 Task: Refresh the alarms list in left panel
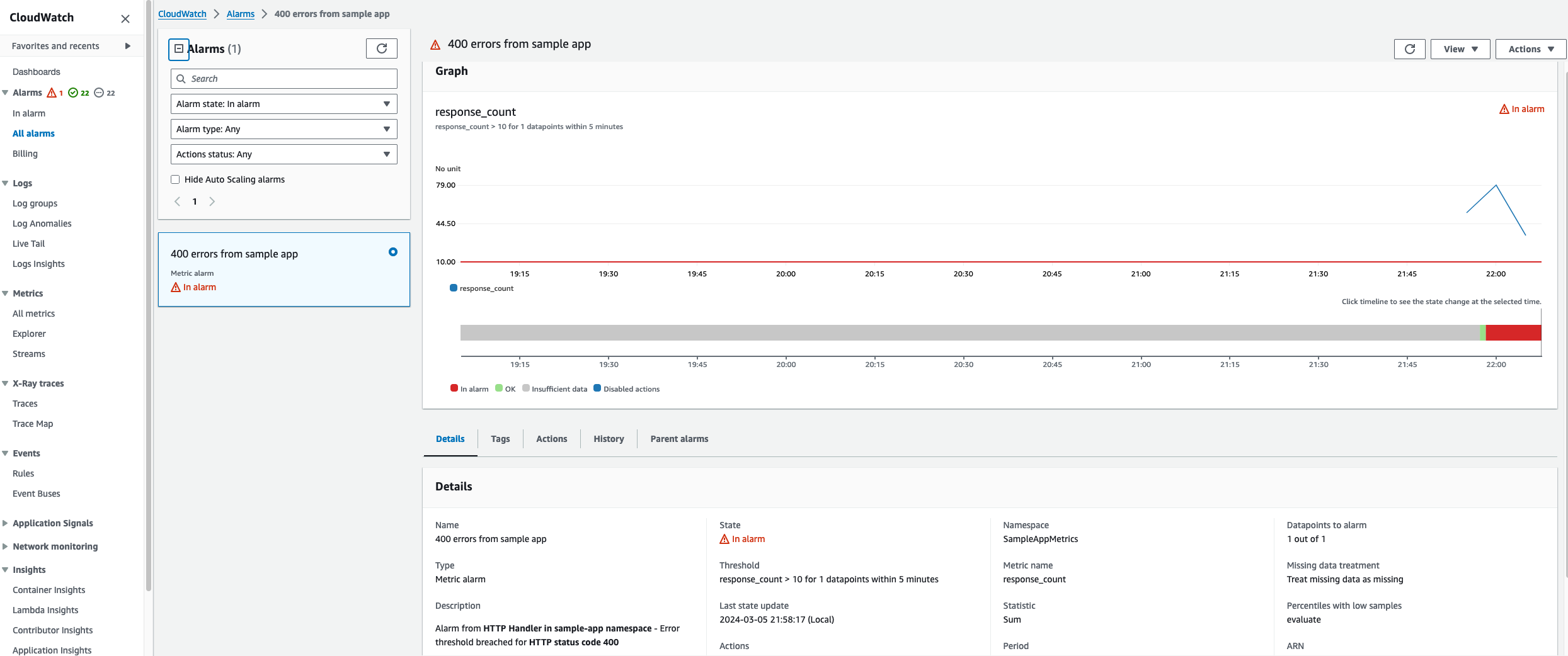pos(381,48)
